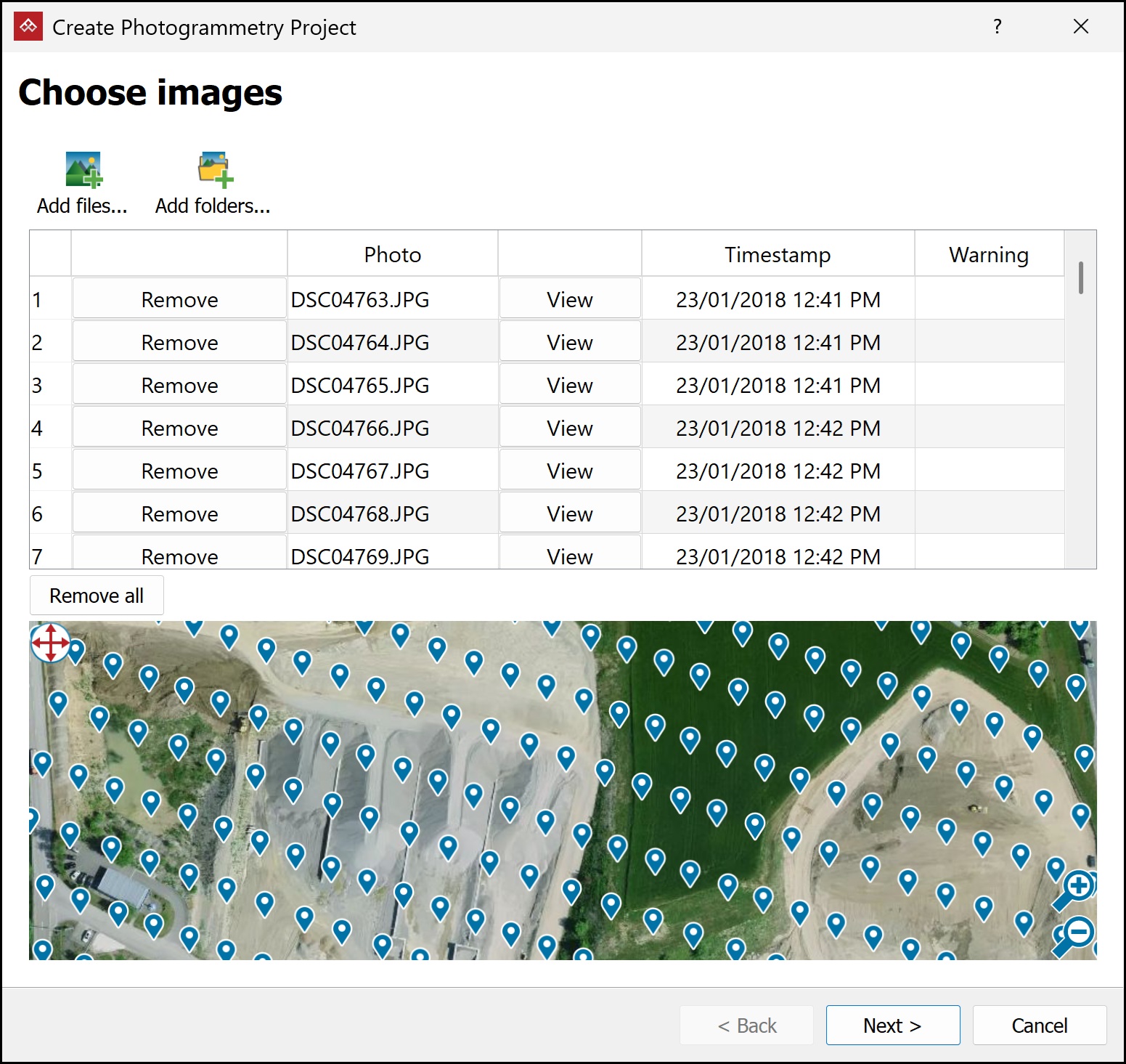Screen dimensions: 1126x1064
Task: Open the dialog help question mark
Action: [x=997, y=27]
